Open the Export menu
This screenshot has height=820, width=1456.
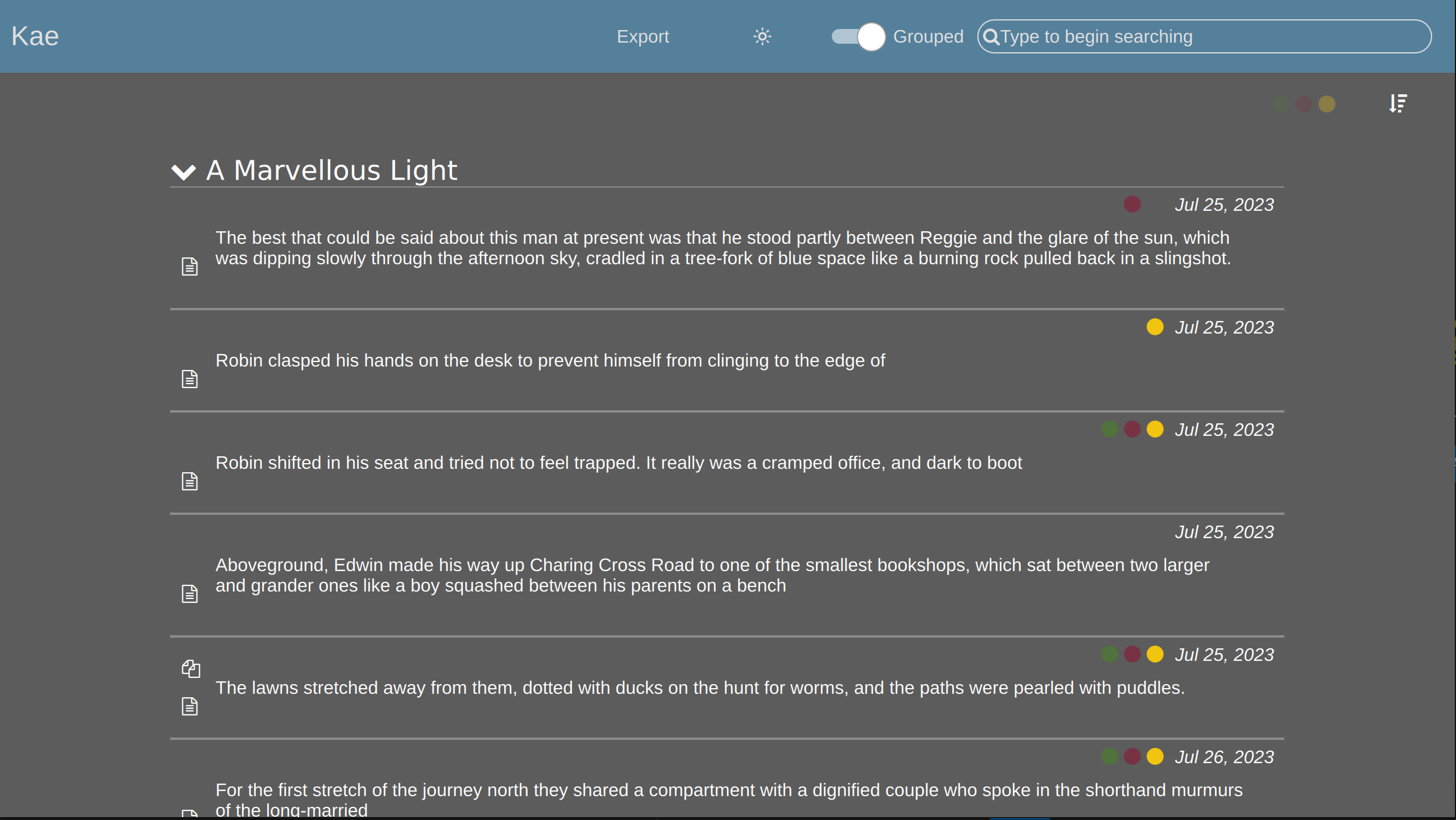(x=642, y=36)
